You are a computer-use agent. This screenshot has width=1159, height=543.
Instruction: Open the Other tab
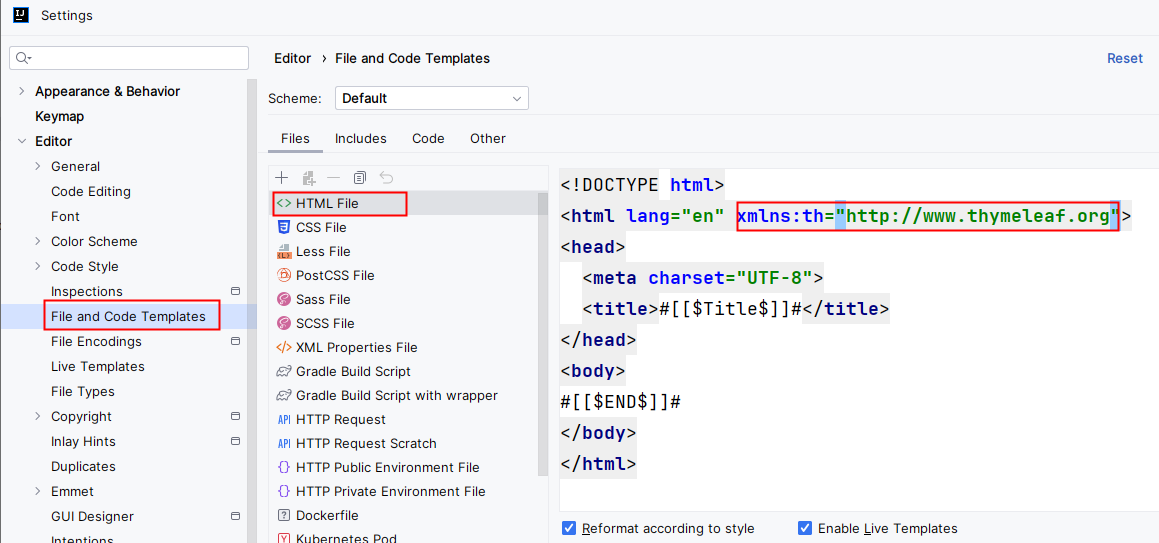click(488, 138)
